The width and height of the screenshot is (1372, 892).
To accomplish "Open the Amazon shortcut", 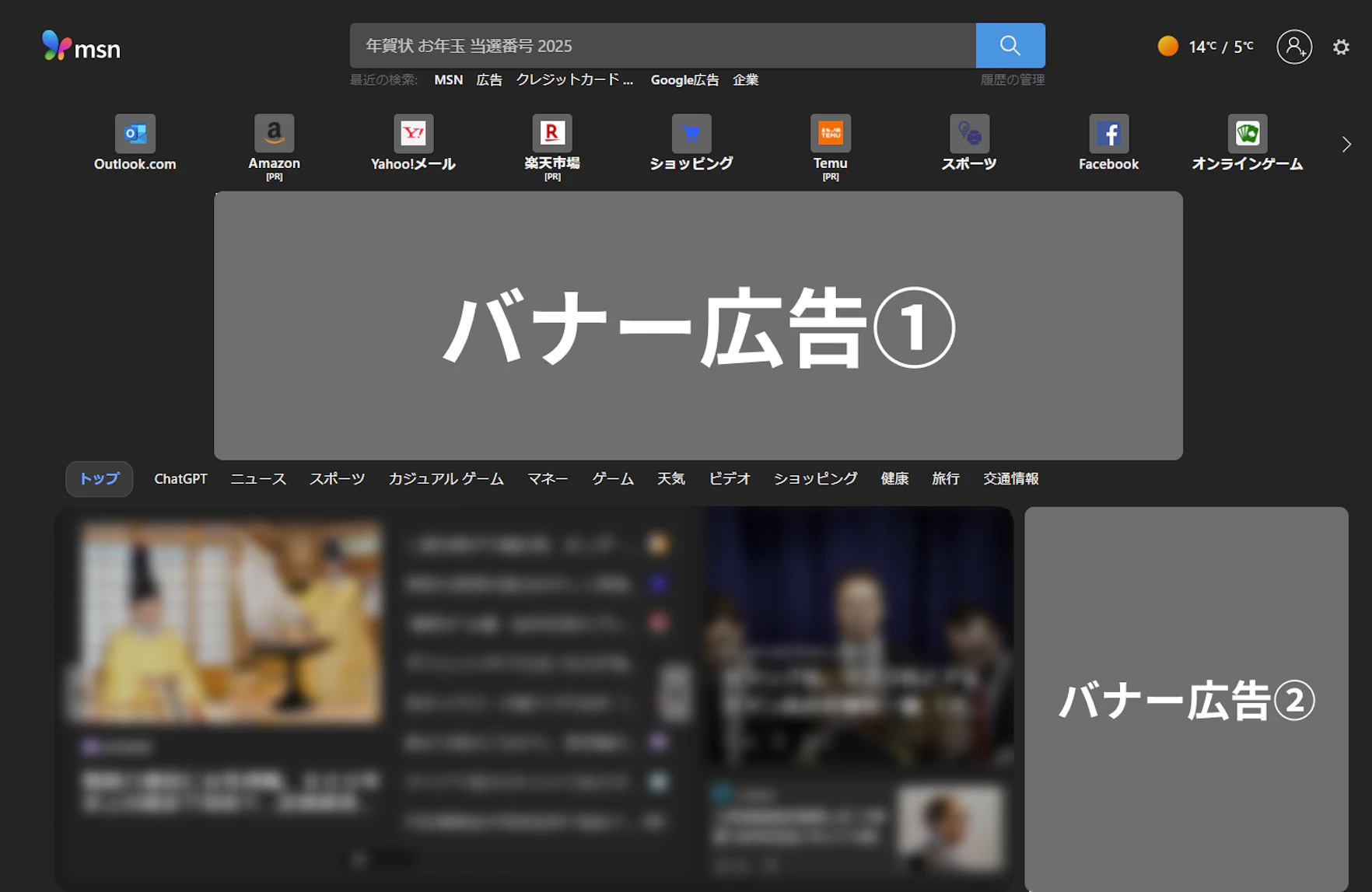I will [x=274, y=148].
